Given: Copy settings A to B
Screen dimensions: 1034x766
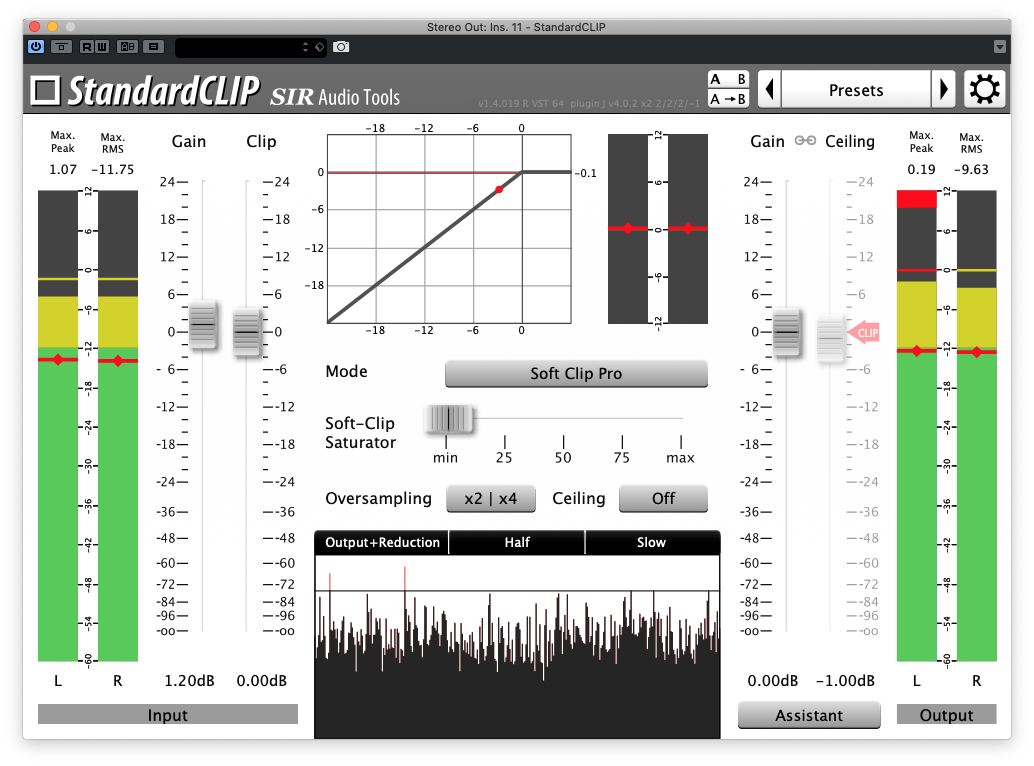Looking at the screenshot, I should (728, 99).
